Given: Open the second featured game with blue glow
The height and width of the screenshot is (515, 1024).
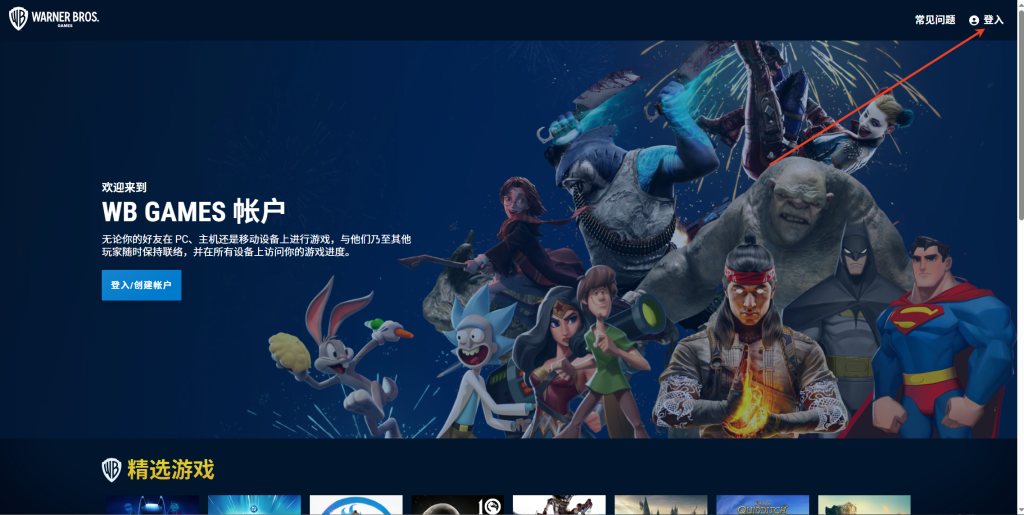Looking at the screenshot, I should 254,505.
